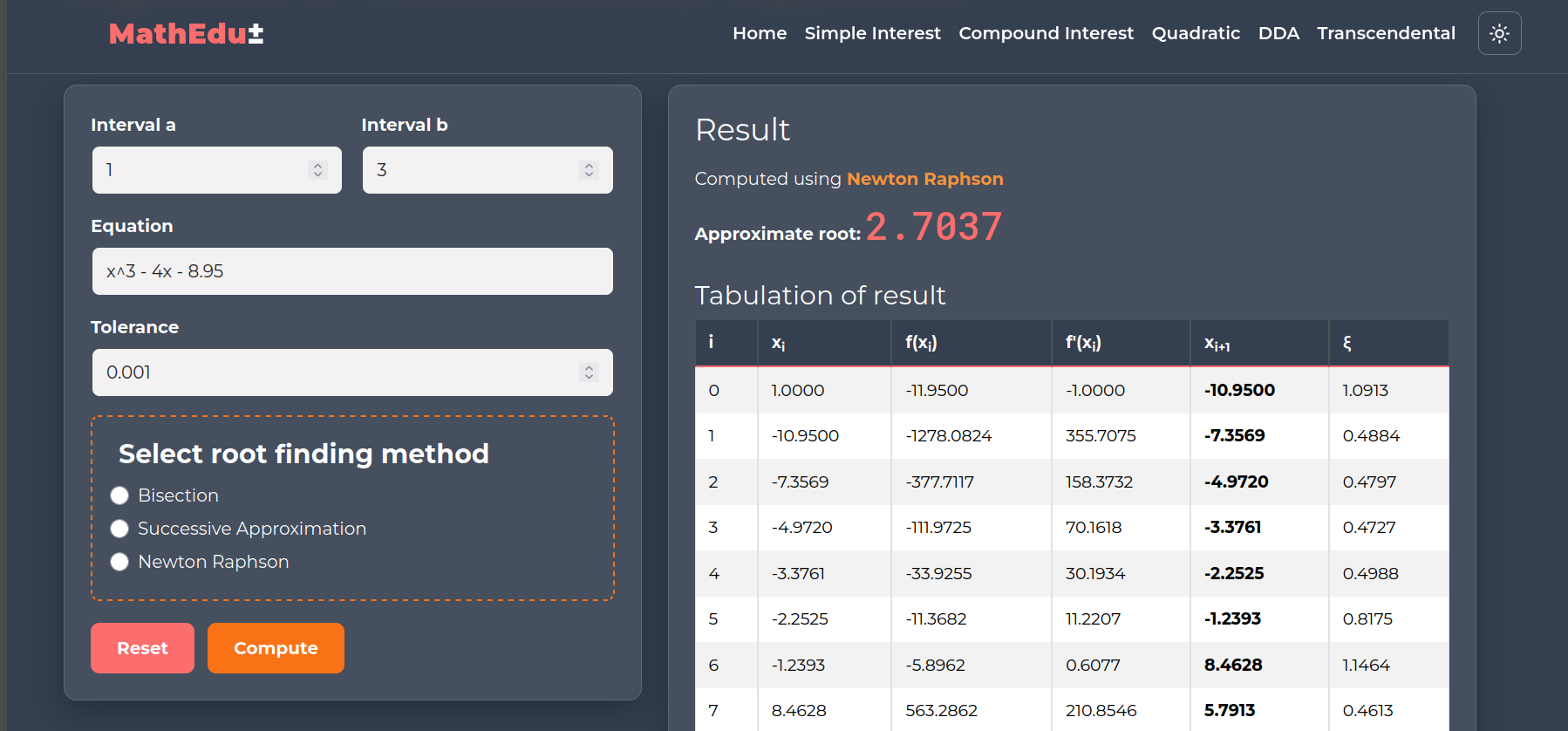1568x731 pixels.
Task: Click the approximate root value 2.7037
Action: 934,227
